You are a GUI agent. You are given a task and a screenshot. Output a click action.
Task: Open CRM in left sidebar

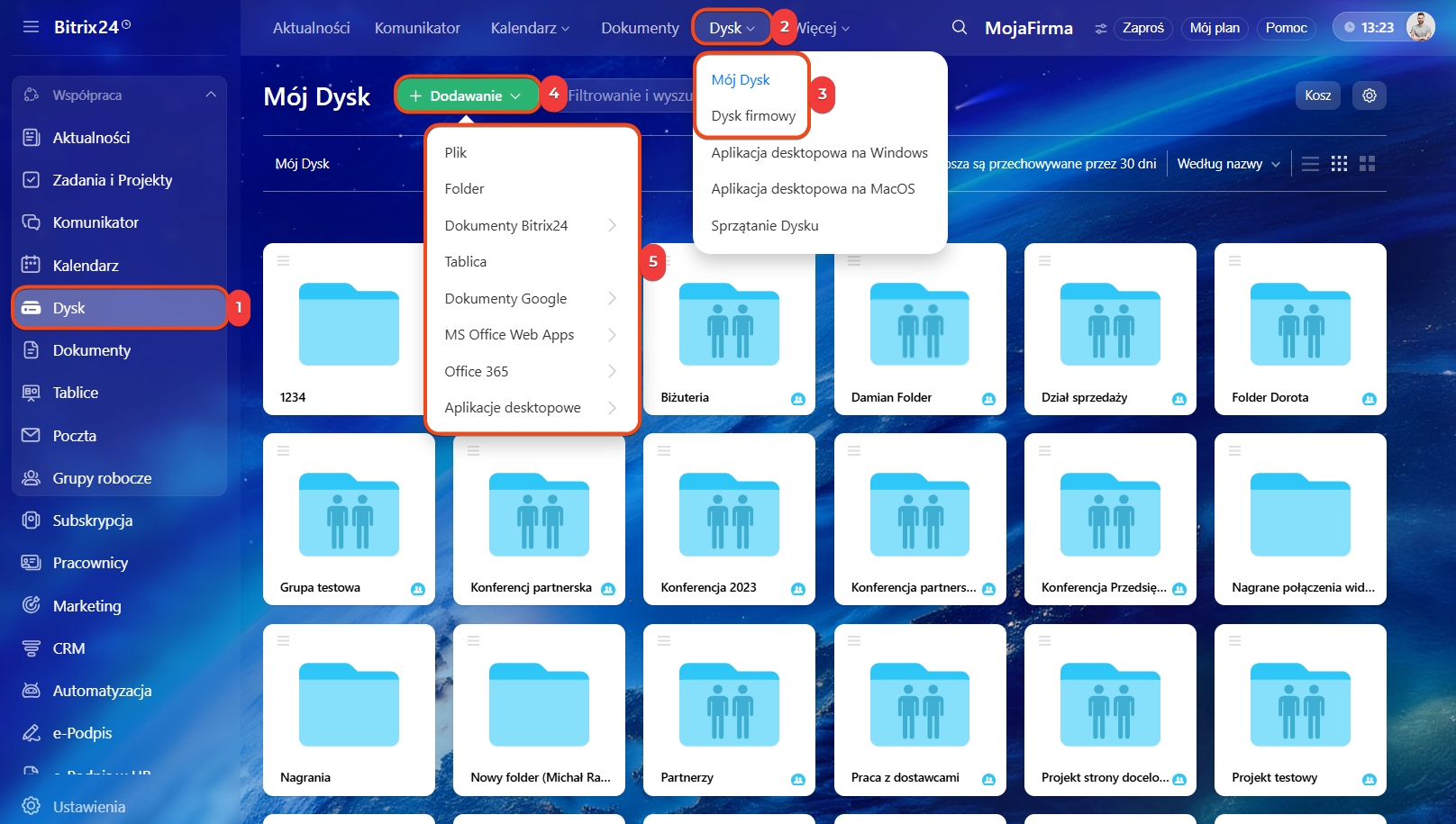(68, 648)
